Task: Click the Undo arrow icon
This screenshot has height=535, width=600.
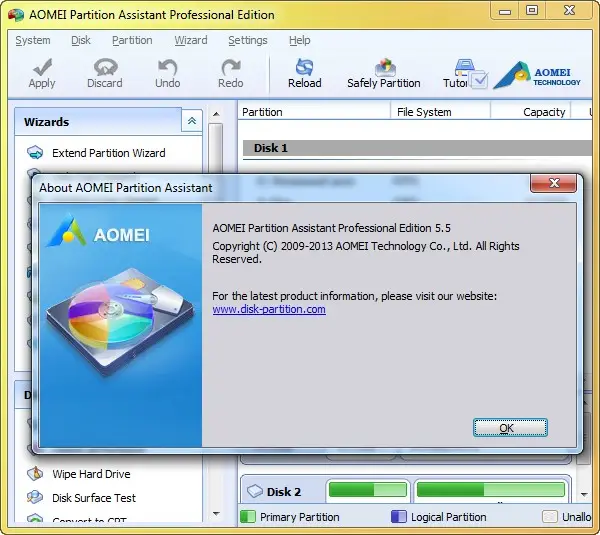Action: 168,67
